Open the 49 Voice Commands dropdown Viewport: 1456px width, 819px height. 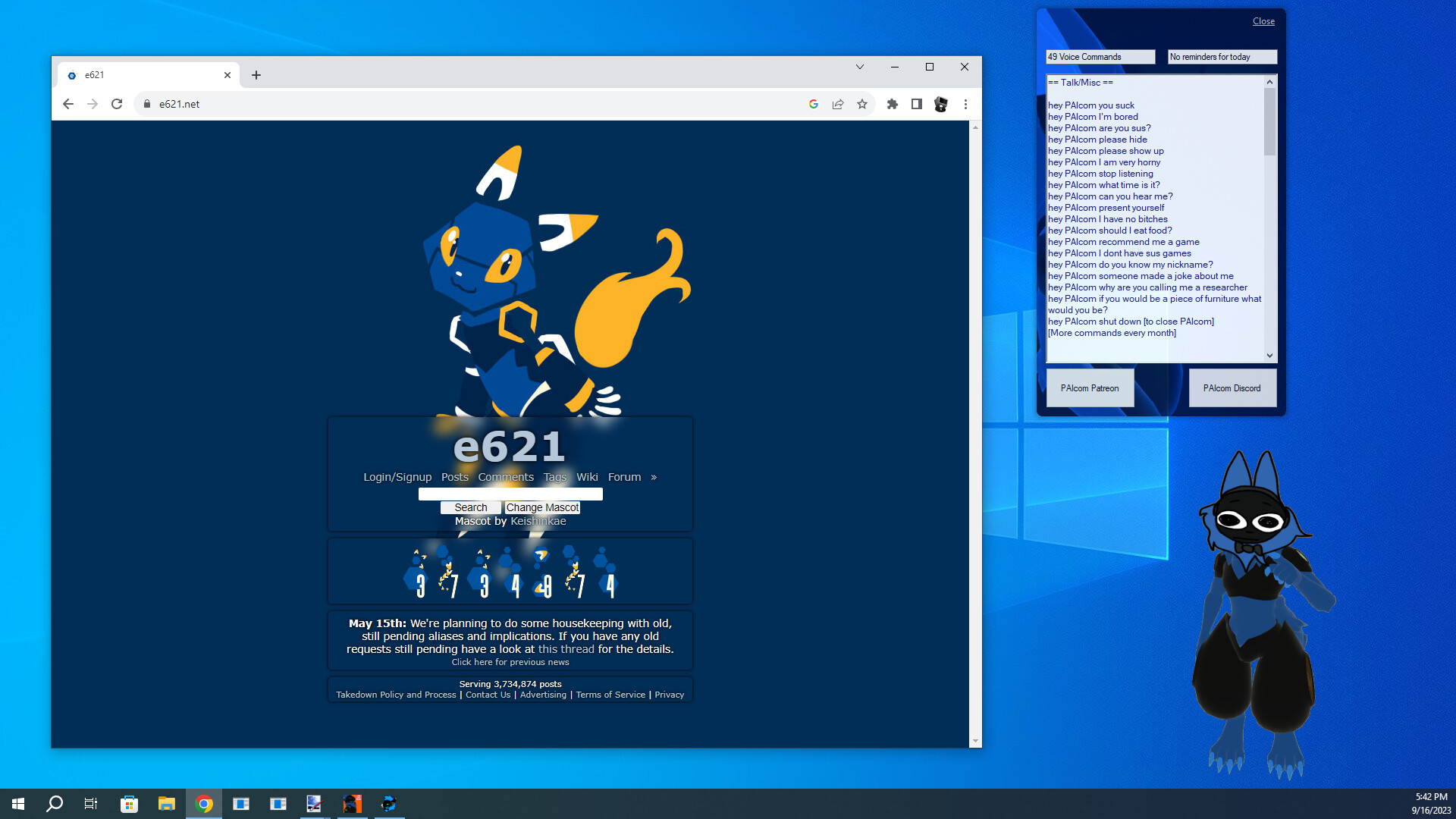click(1100, 56)
